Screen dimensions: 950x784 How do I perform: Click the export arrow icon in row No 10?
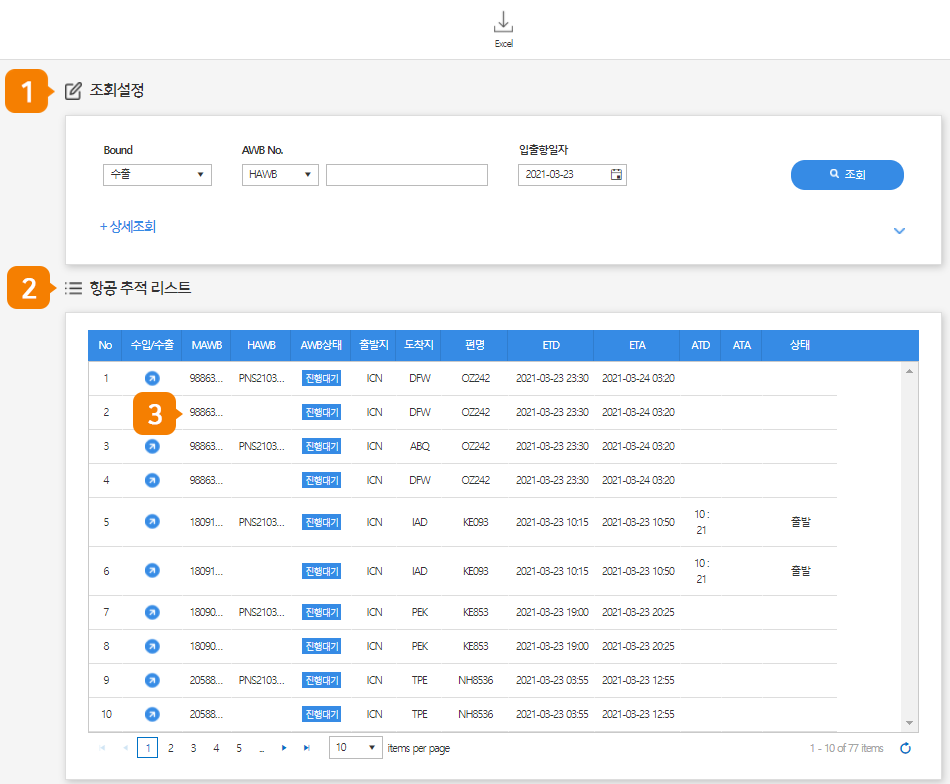tap(152, 714)
